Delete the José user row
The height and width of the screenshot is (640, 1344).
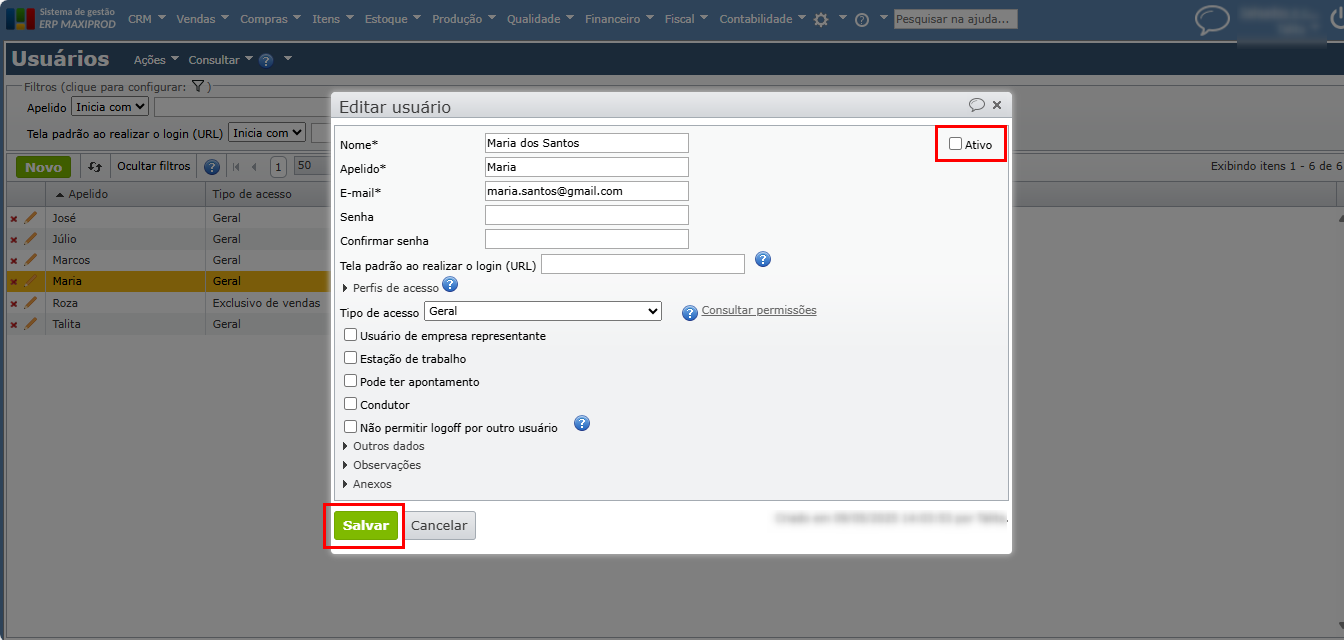pyautogui.click(x=14, y=218)
